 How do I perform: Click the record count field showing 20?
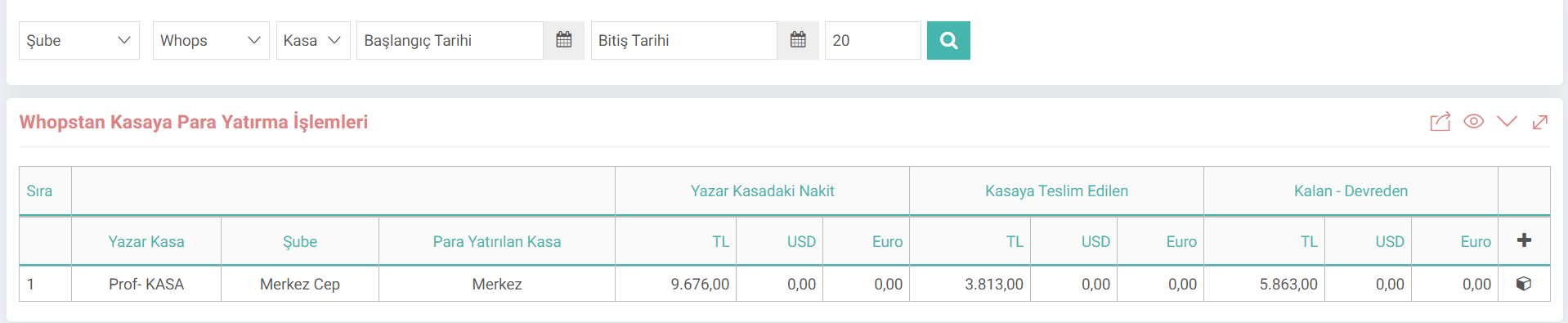click(x=872, y=40)
